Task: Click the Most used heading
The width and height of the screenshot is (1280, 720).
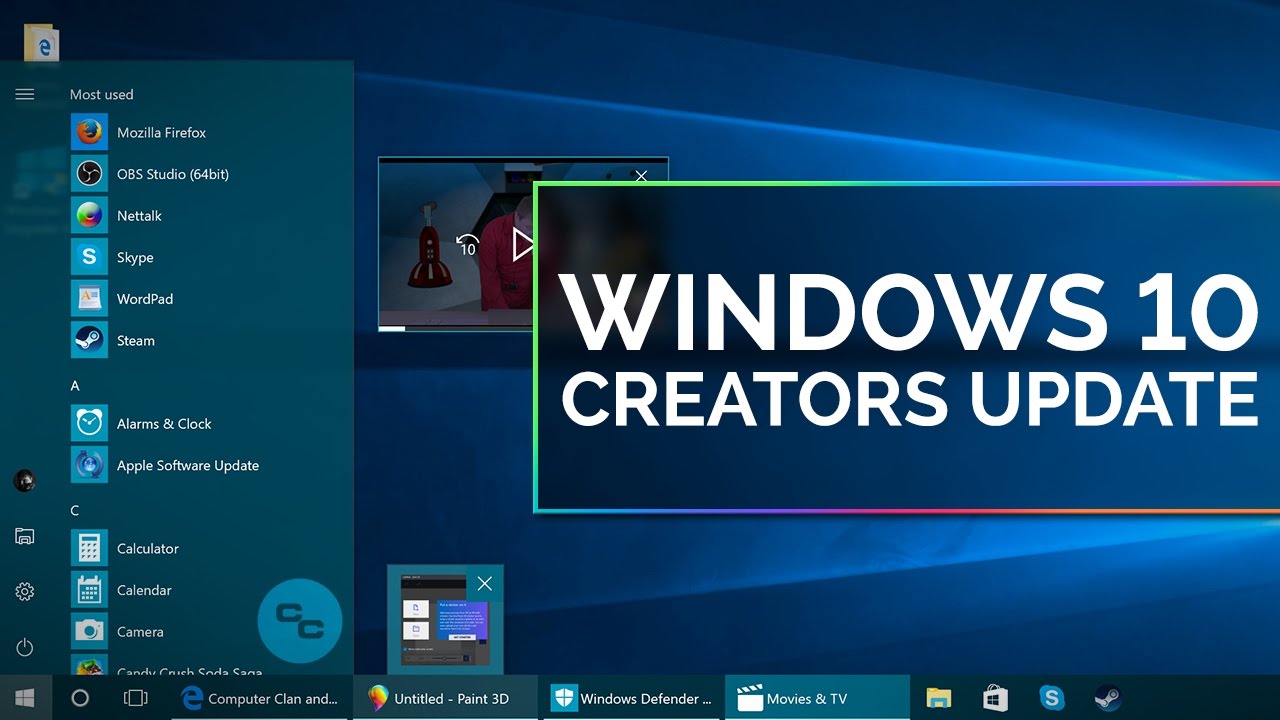Action: coord(101,94)
